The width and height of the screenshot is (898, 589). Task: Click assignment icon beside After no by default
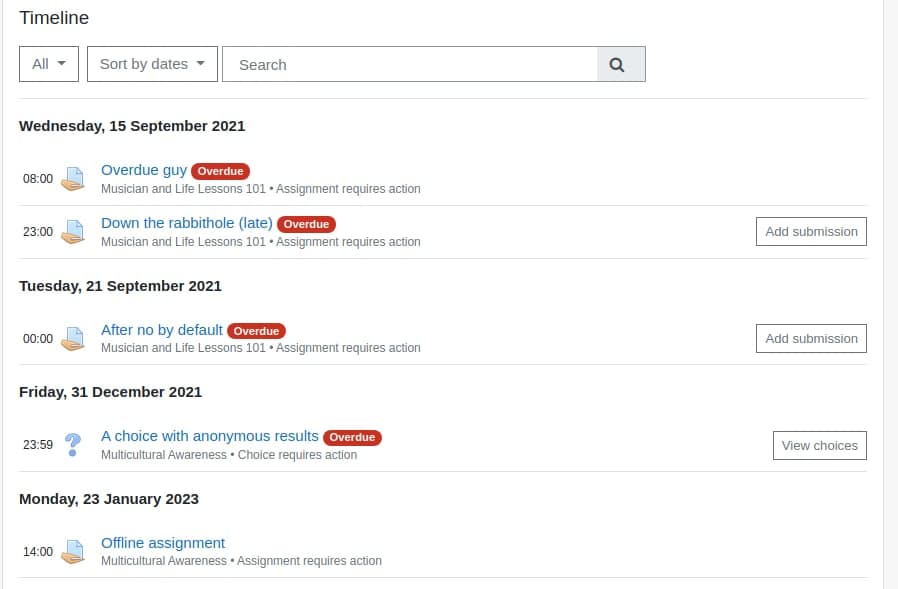[x=73, y=339]
